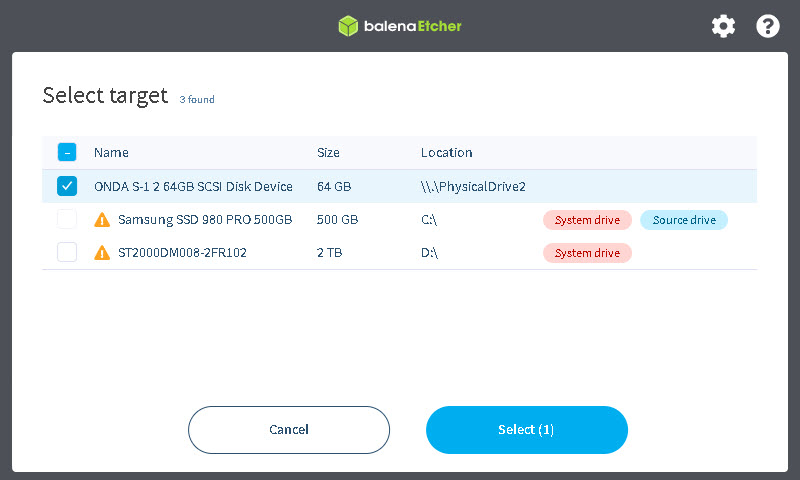The height and width of the screenshot is (480, 800).
Task: Click the balenaEtcher cube logo
Action: point(348,26)
